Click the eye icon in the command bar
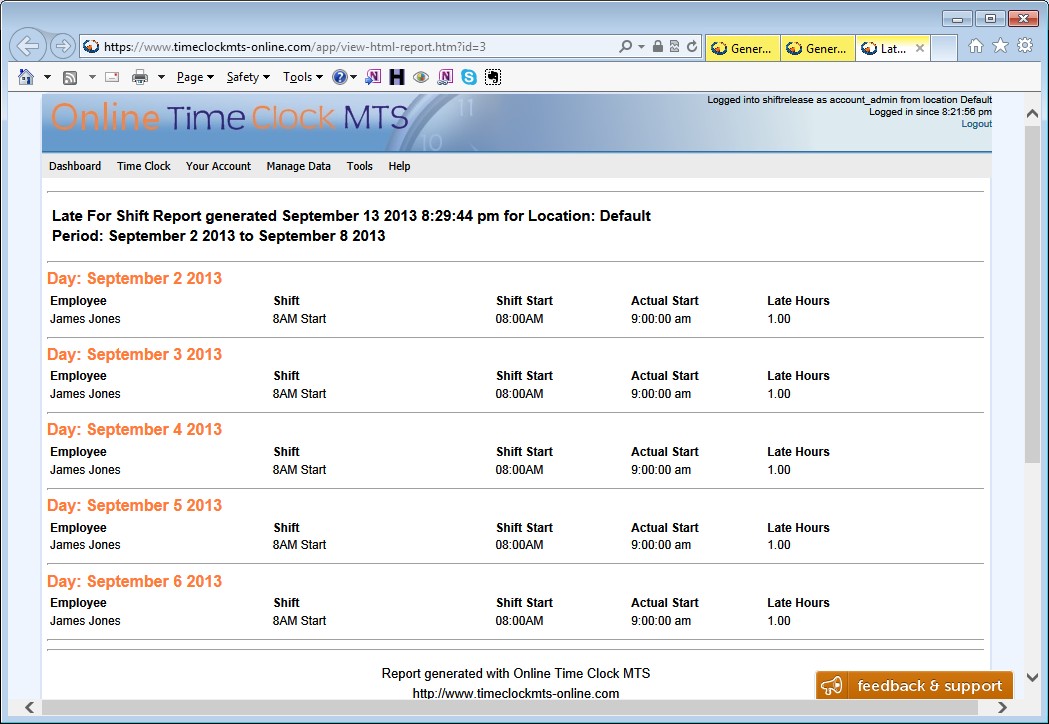The height and width of the screenshot is (724, 1049). [x=421, y=77]
